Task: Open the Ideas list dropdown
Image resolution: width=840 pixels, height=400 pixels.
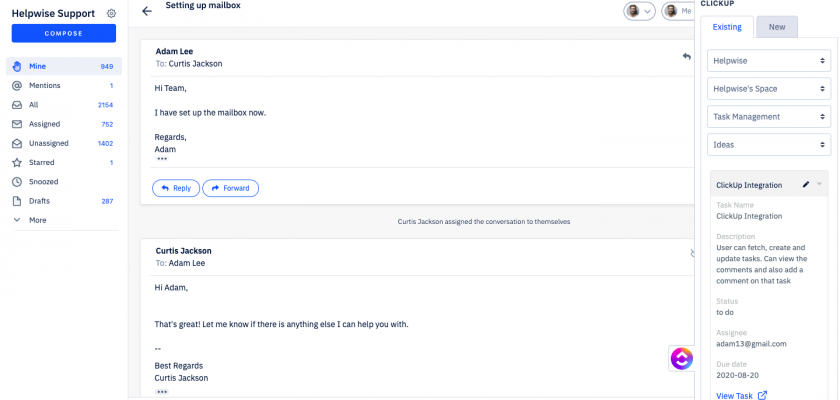Action: point(768,145)
